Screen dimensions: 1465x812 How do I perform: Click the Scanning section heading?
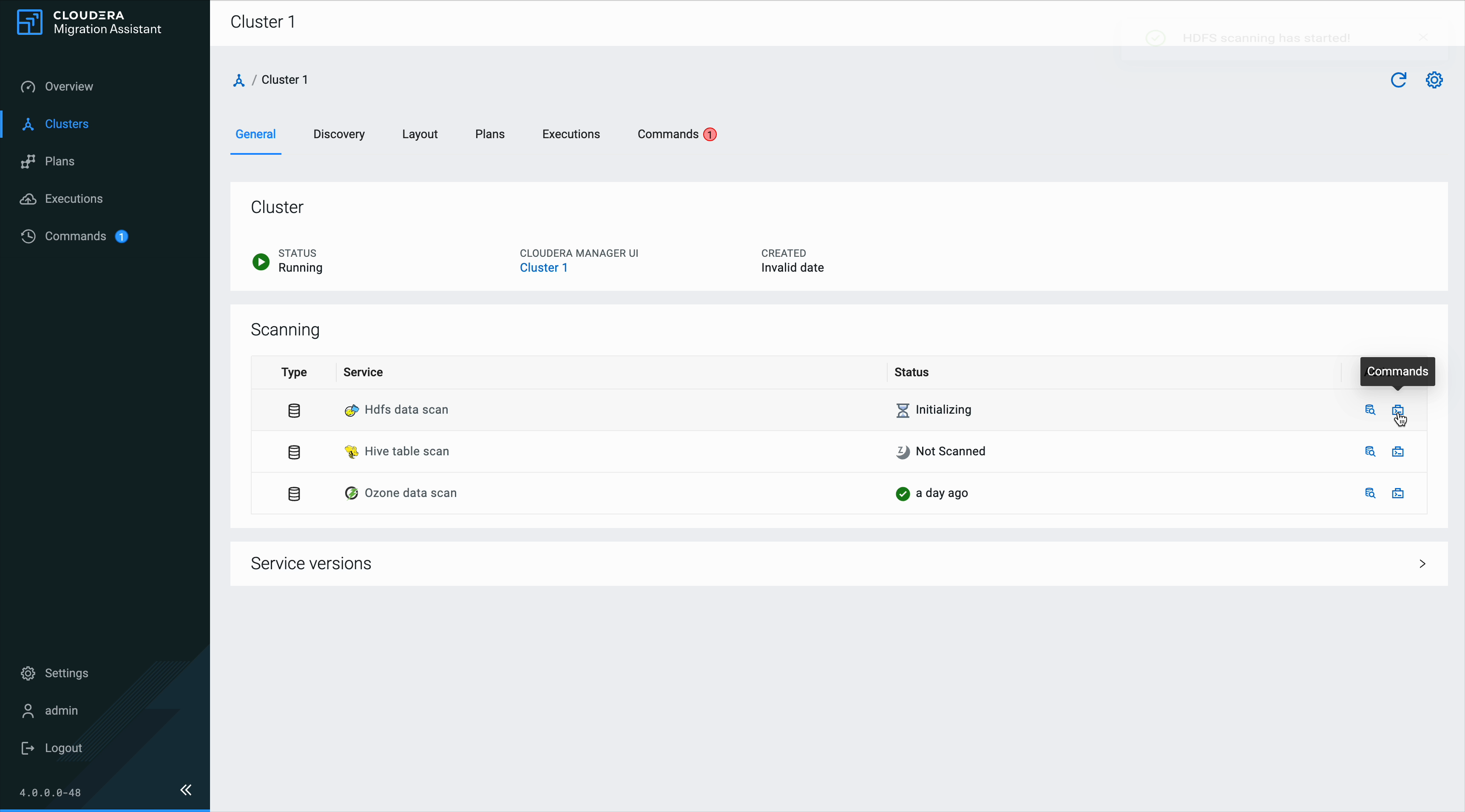pyautogui.click(x=285, y=330)
